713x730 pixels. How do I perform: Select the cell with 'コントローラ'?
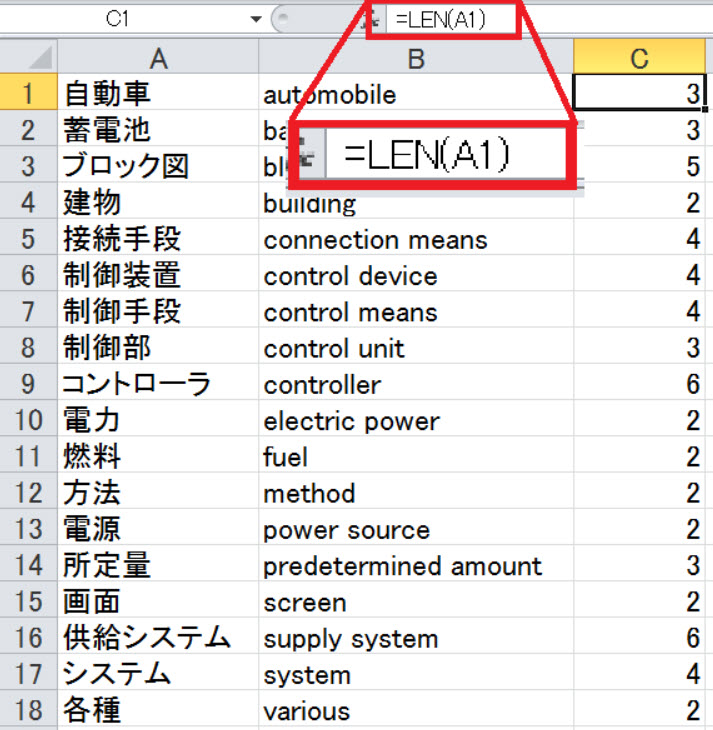coord(157,385)
